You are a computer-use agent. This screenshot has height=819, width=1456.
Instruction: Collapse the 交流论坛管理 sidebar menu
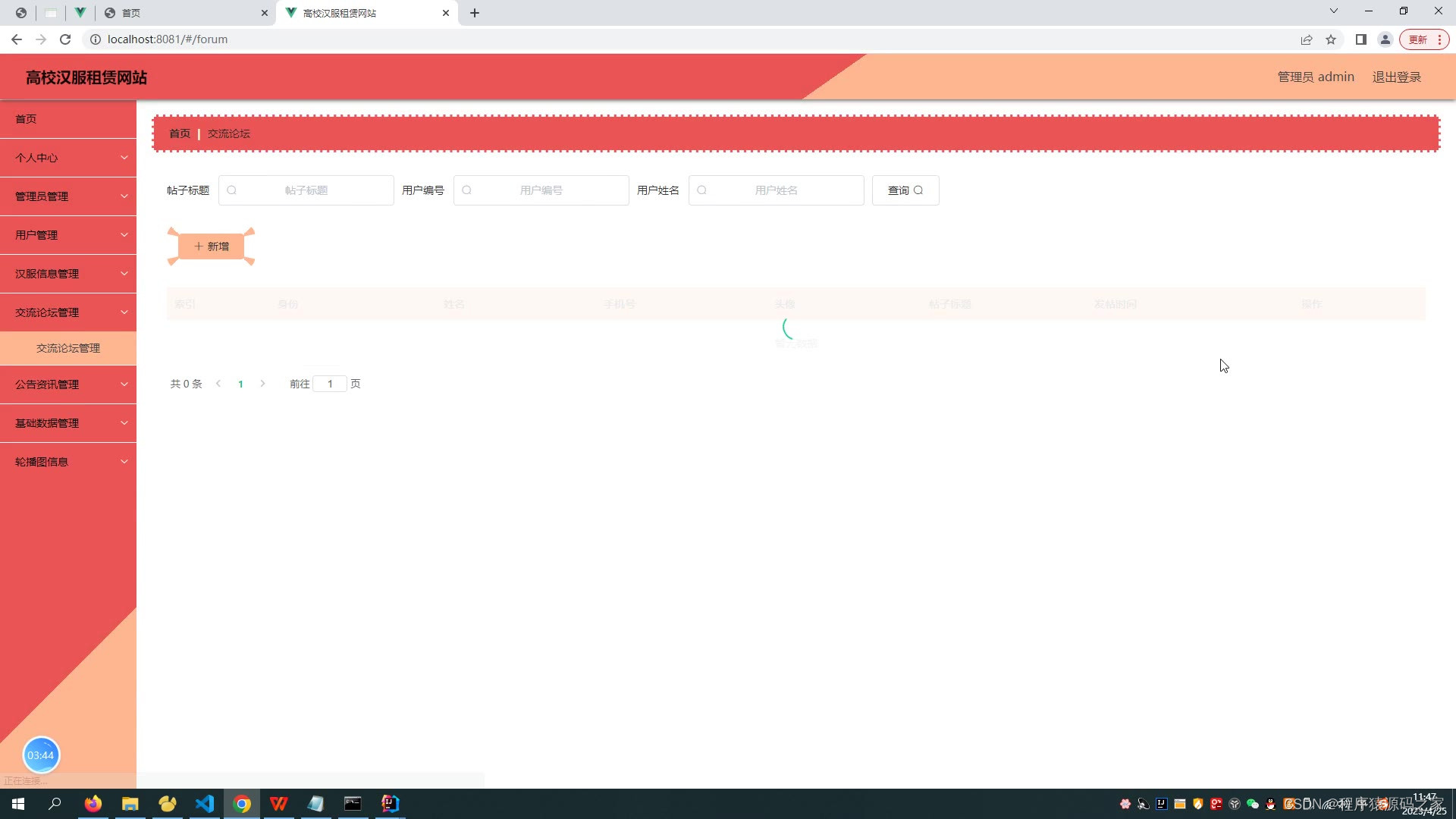[68, 312]
